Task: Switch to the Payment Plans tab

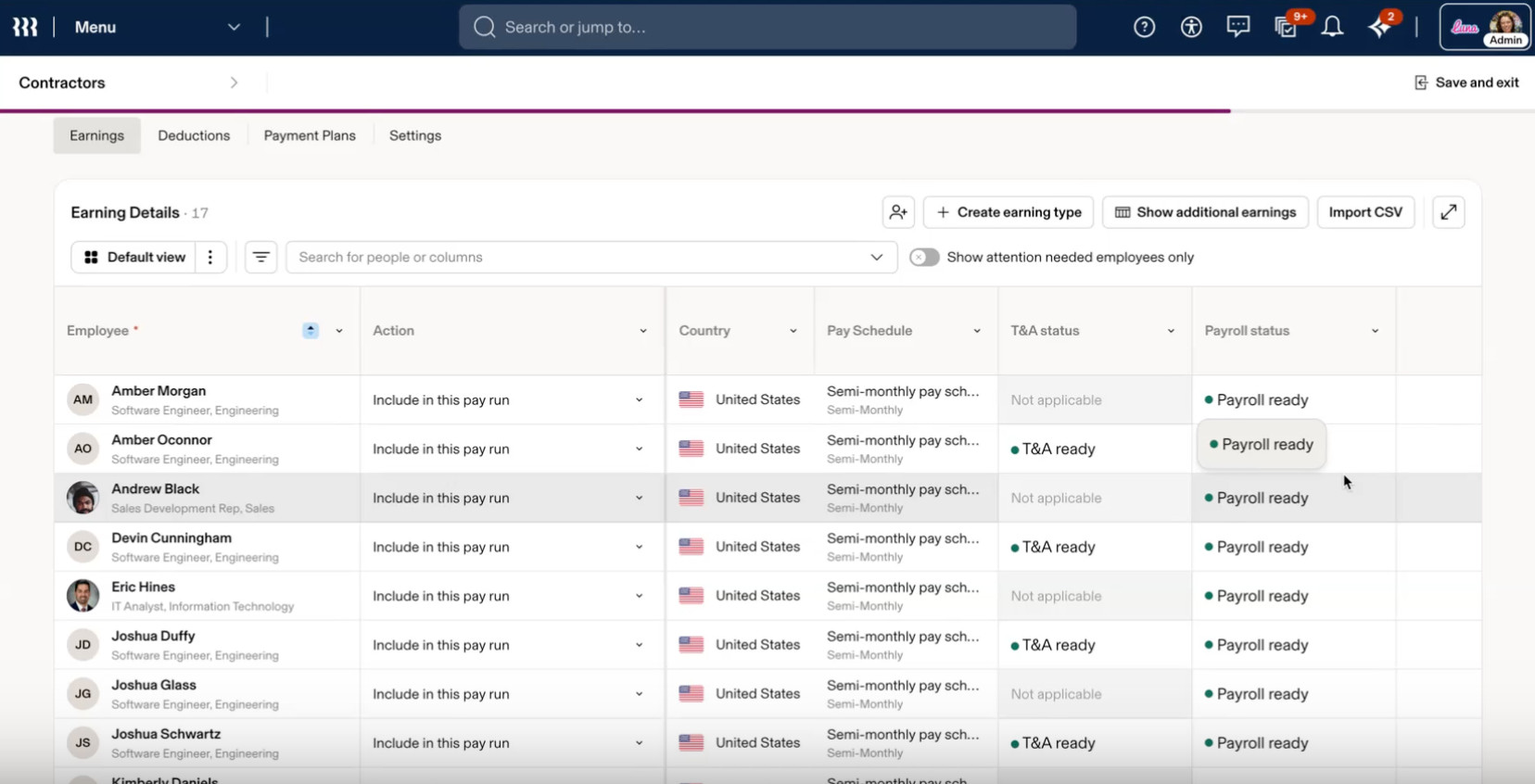Action: pyautogui.click(x=310, y=135)
